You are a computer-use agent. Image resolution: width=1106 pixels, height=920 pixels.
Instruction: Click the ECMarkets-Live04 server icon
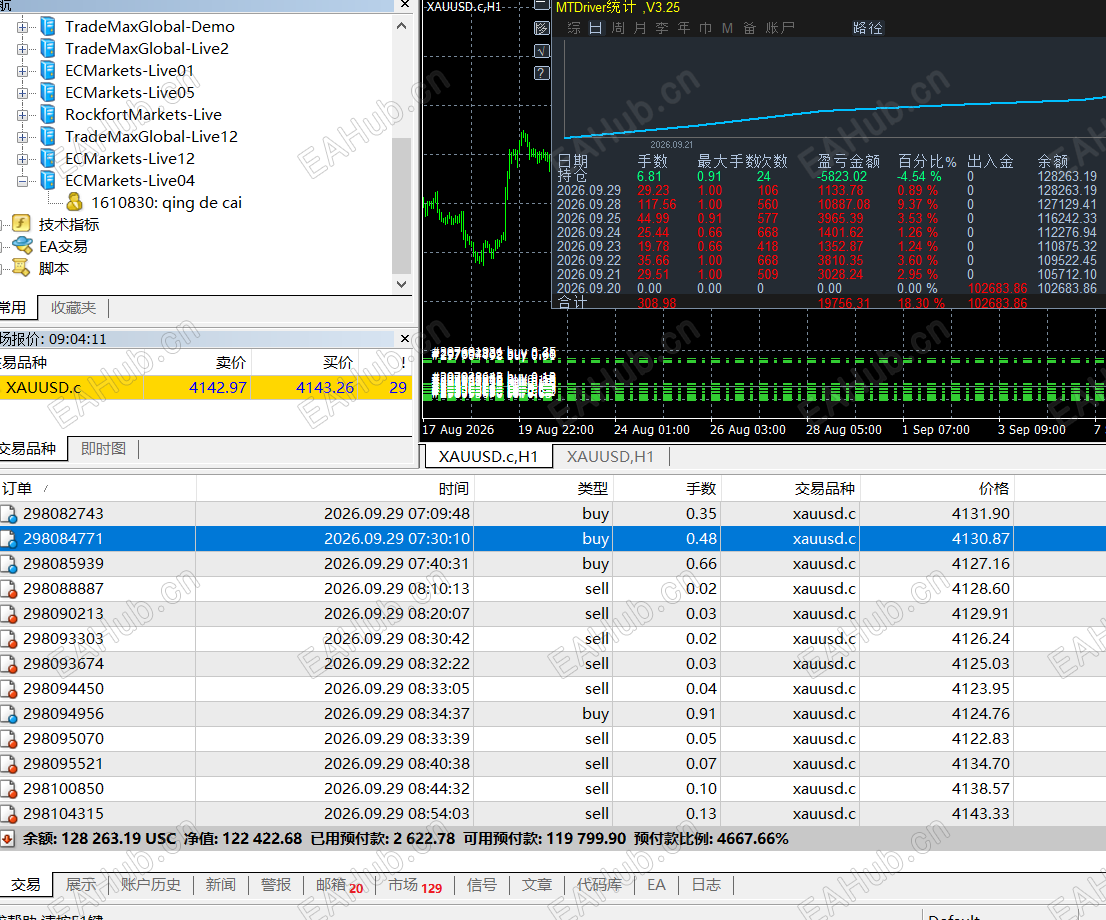(x=48, y=180)
